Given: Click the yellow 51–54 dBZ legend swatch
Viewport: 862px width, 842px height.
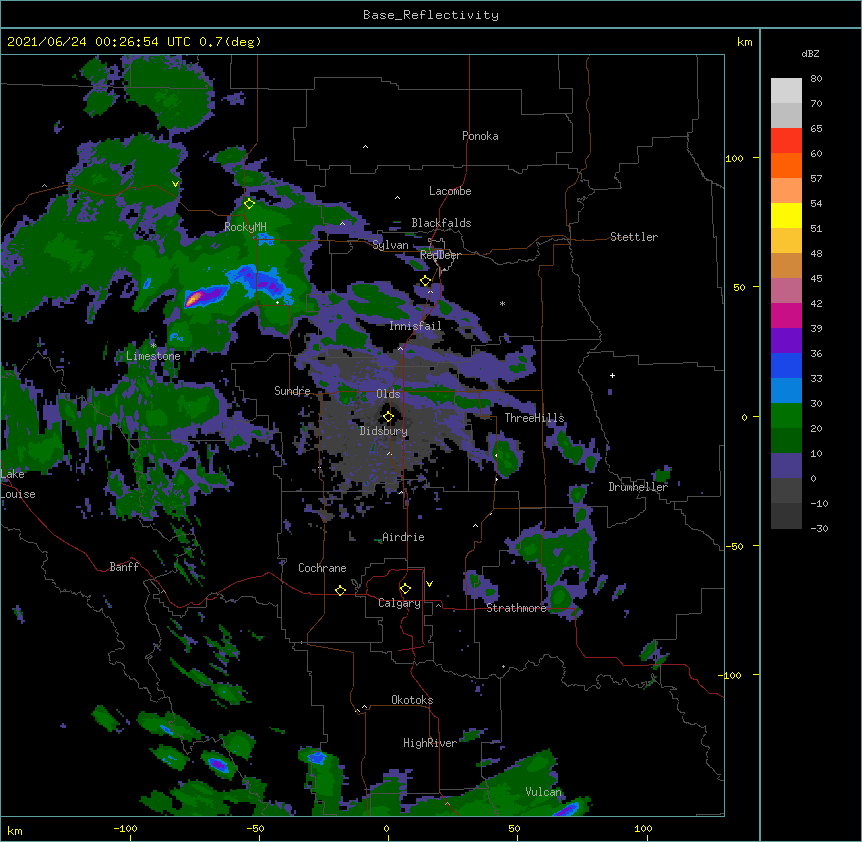Looking at the screenshot, I should [x=786, y=215].
